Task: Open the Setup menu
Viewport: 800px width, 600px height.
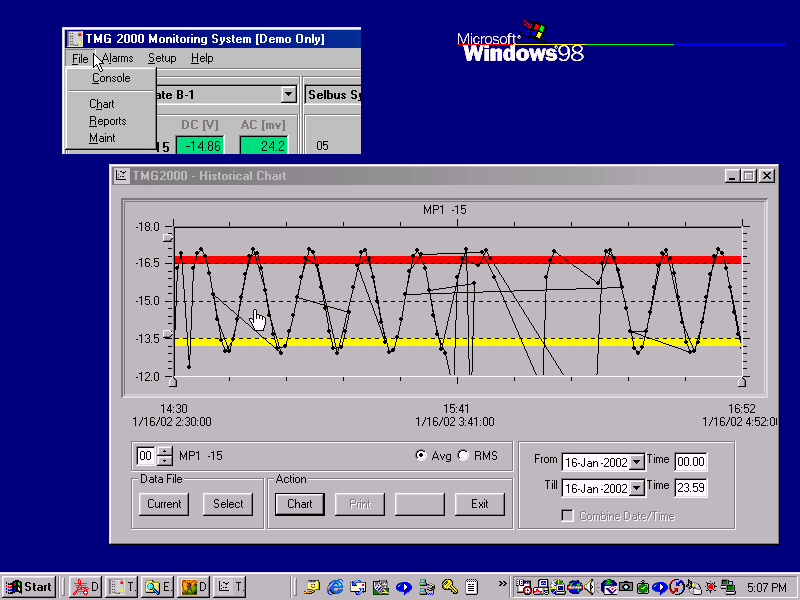Action: tap(162, 59)
